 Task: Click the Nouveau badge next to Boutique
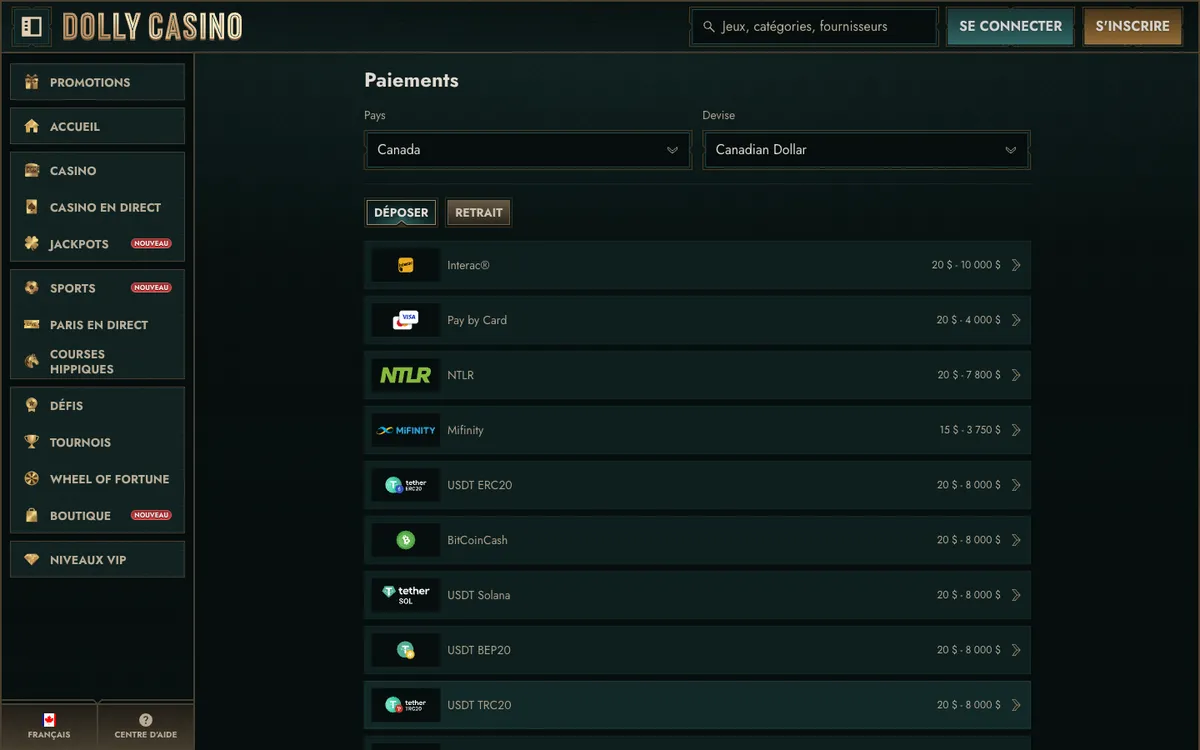tap(151, 515)
